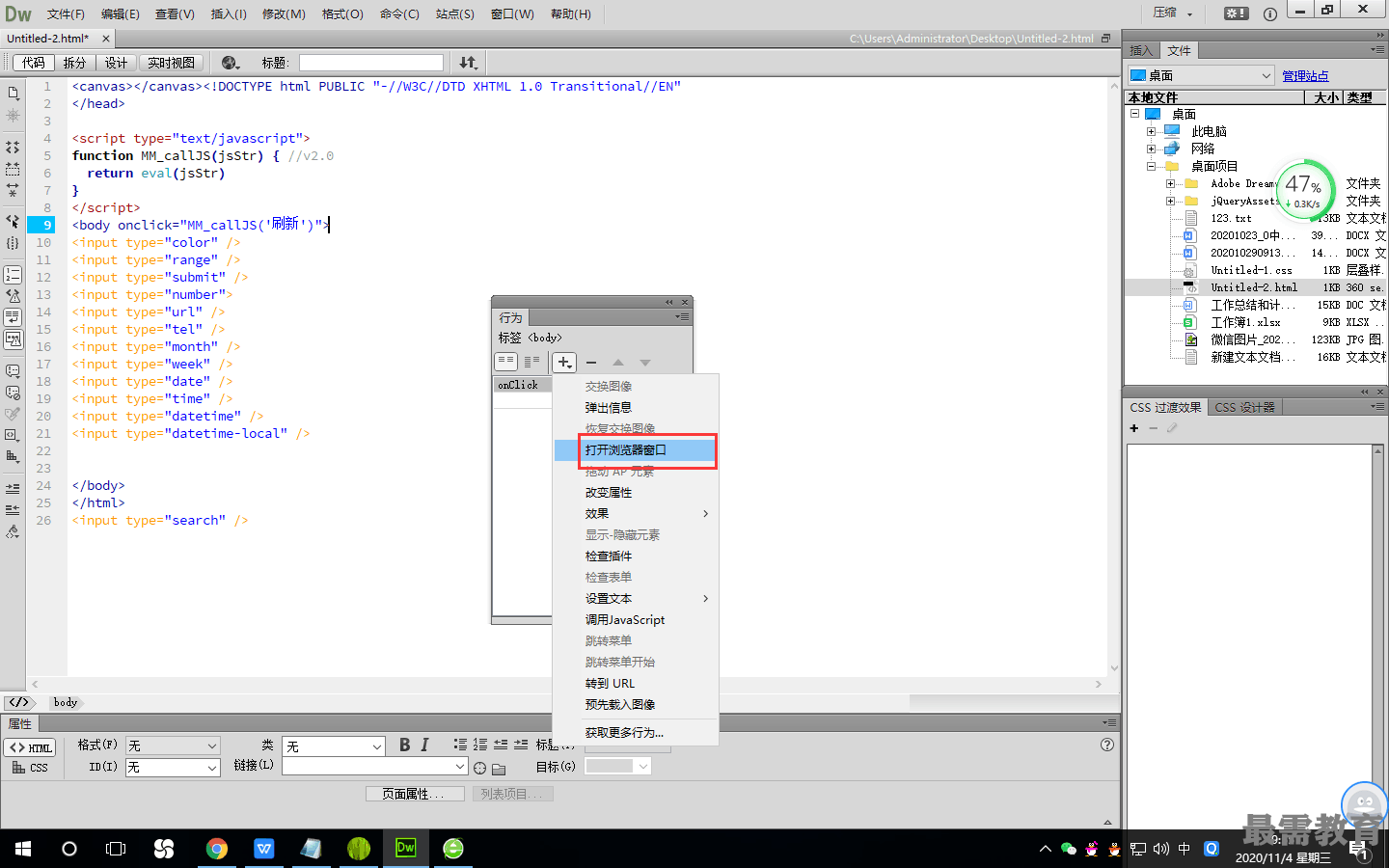Screen dimensions: 1389x868
Task: Browse for link file folder icon
Action: pyautogui.click(x=499, y=769)
